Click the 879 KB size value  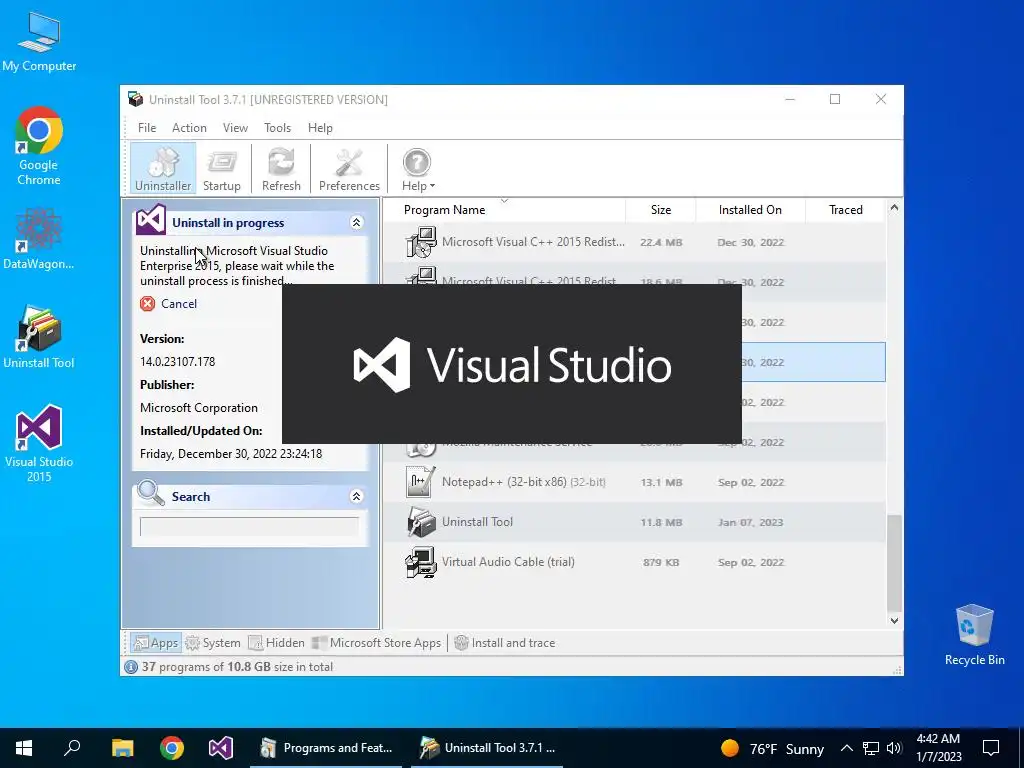point(661,562)
